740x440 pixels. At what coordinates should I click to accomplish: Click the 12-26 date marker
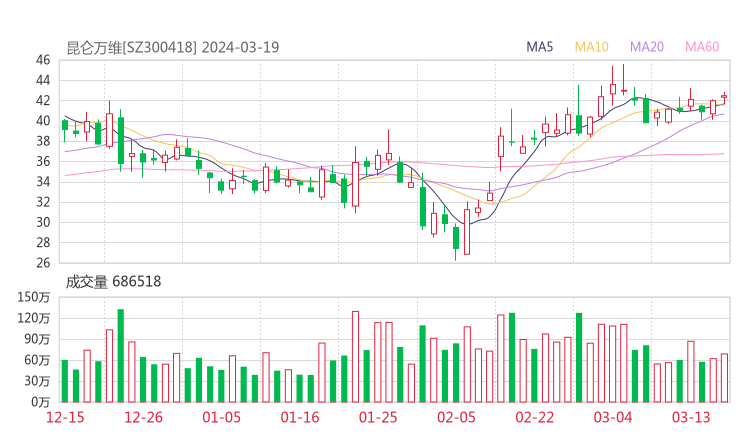tap(144, 417)
